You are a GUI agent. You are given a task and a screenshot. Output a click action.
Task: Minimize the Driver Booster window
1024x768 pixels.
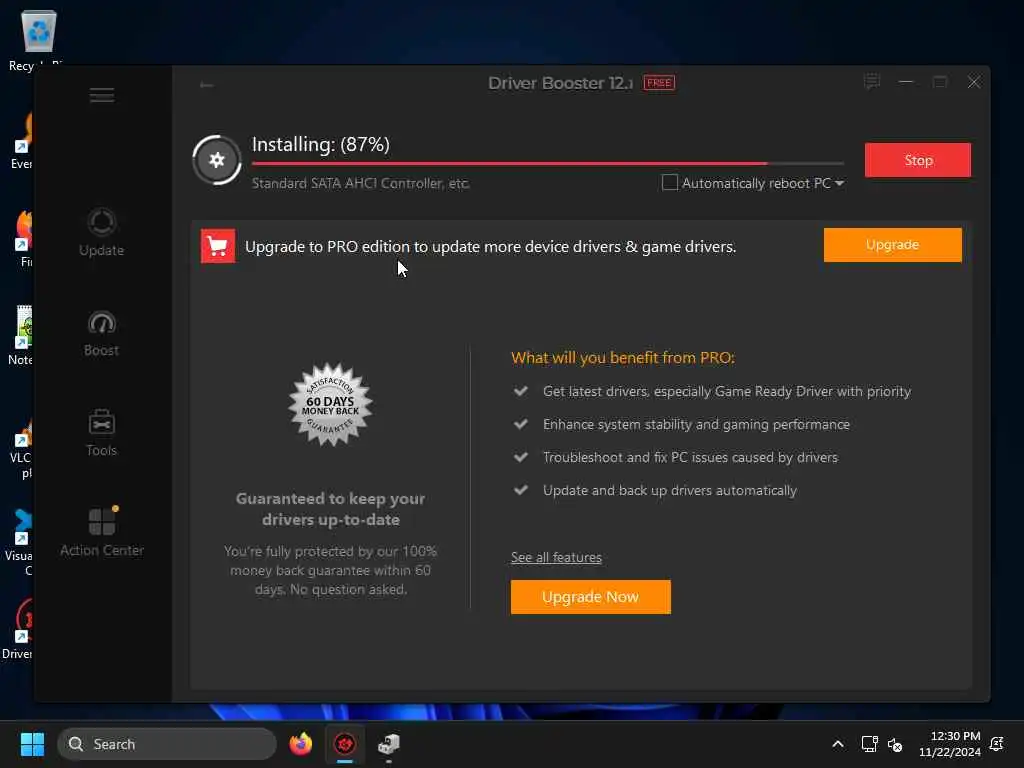(906, 82)
